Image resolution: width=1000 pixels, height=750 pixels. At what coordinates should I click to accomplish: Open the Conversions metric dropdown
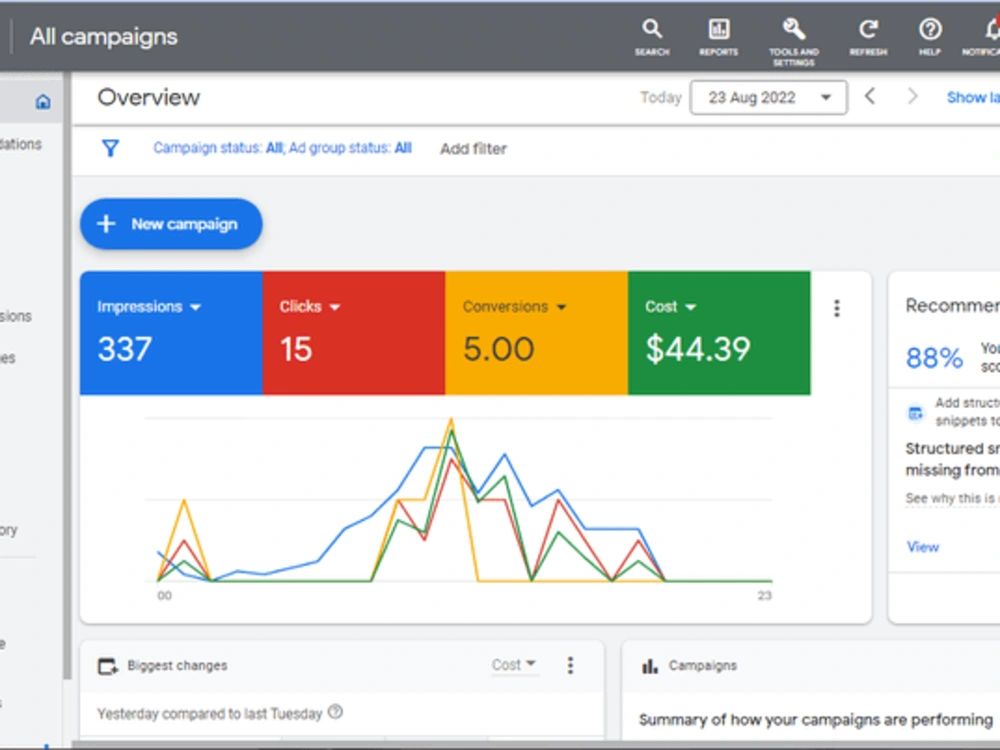(515, 307)
